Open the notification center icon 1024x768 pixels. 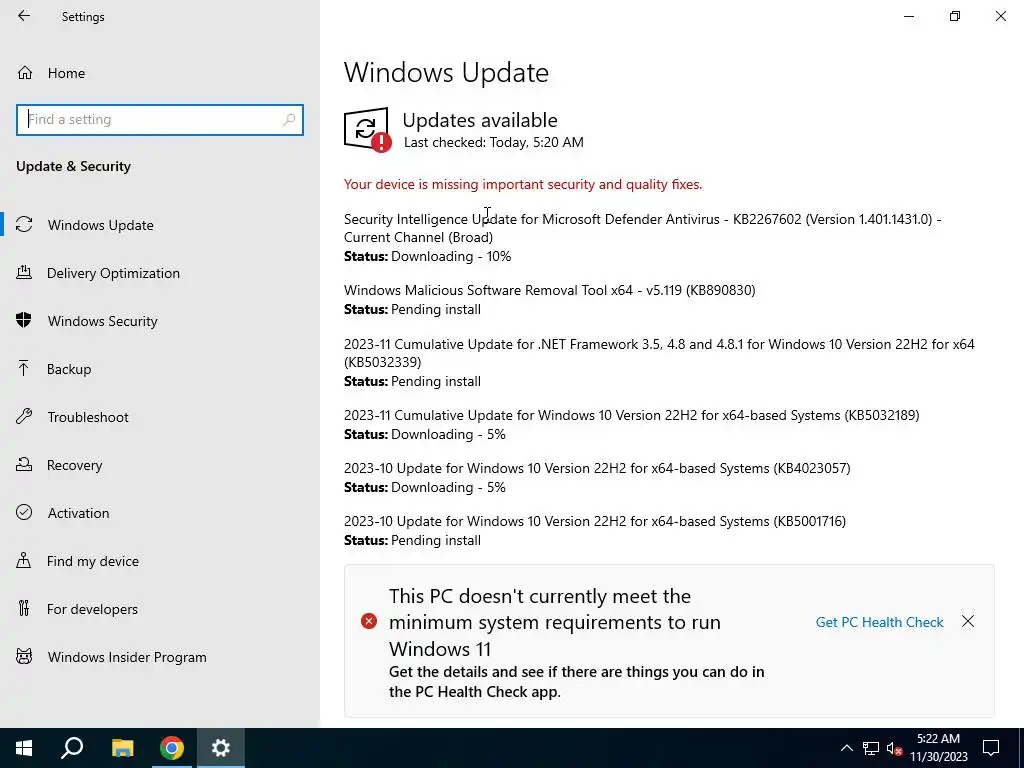pos(991,748)
